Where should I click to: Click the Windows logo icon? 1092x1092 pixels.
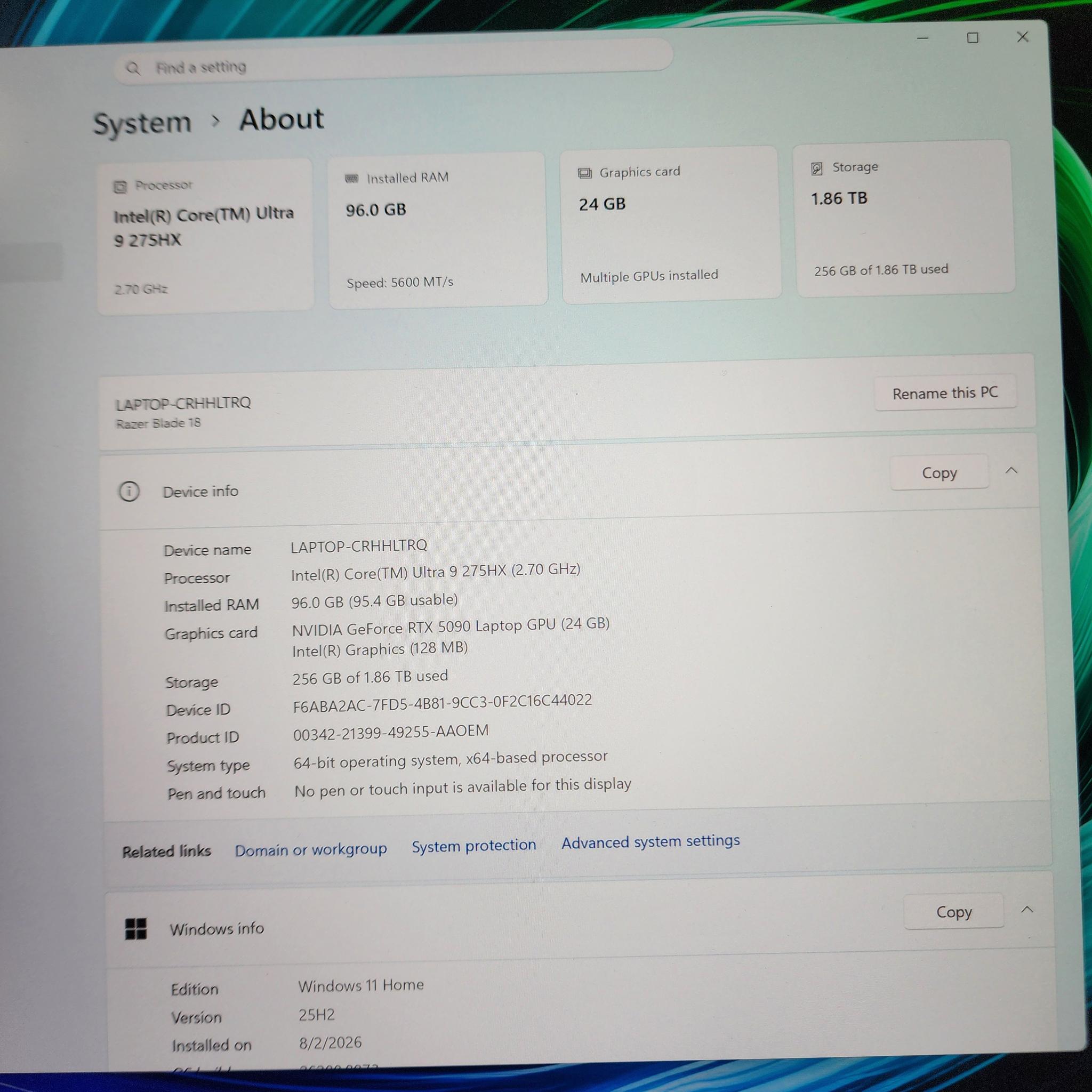click(135, 929)
